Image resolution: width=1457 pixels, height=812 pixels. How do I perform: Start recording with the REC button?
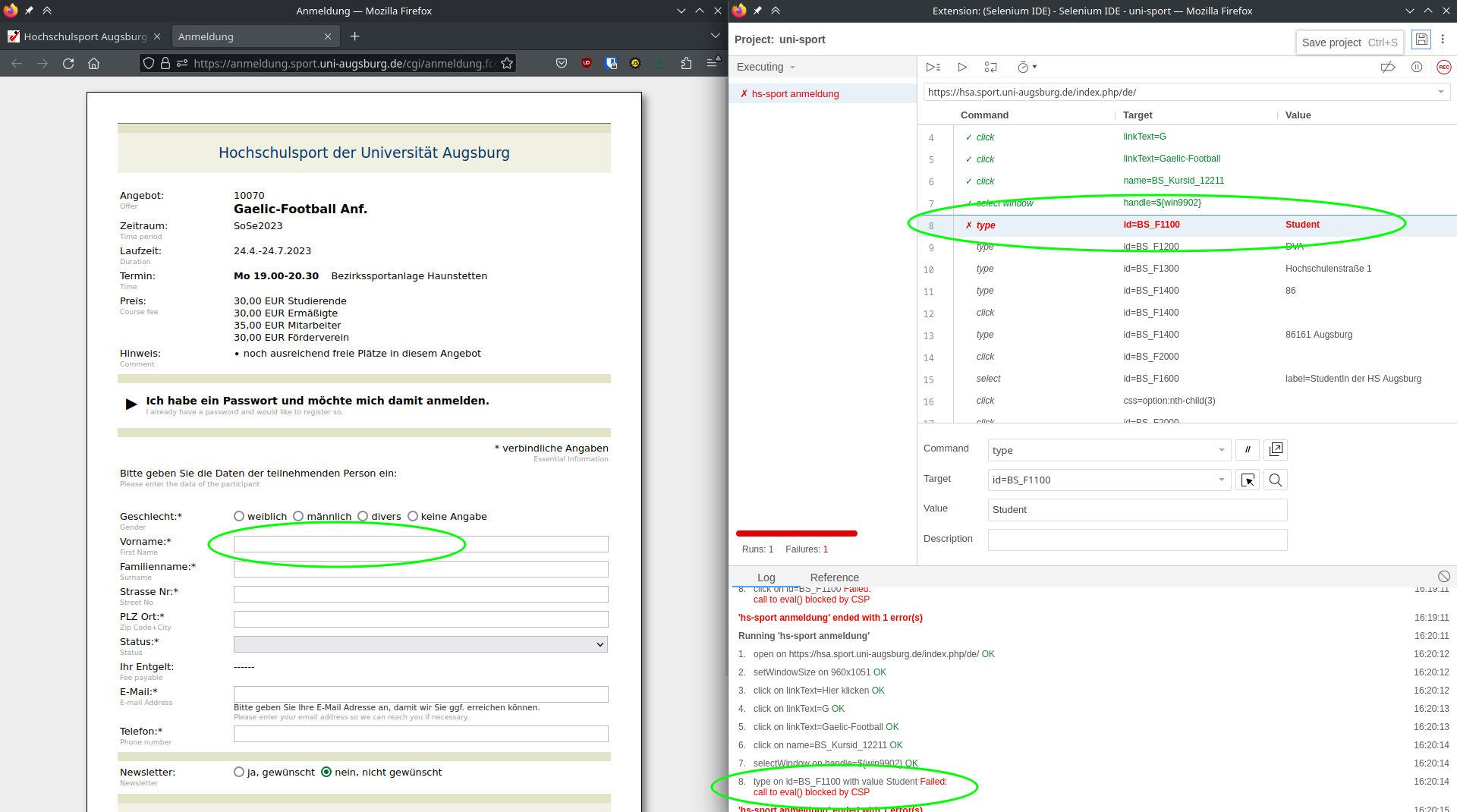1444,68
